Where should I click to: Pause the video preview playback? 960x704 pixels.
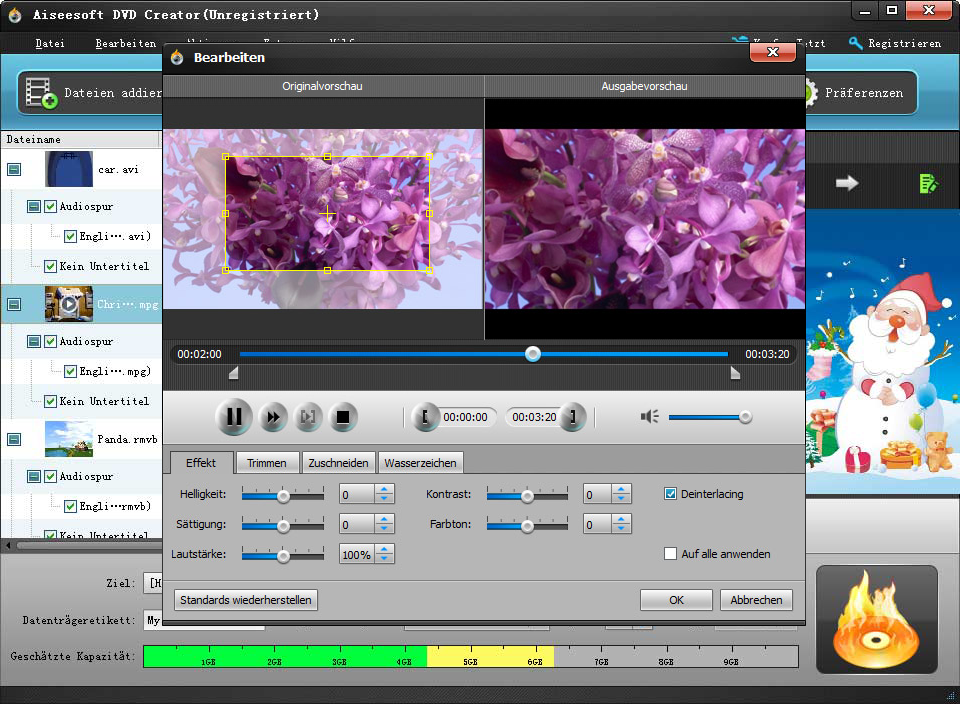[x=234, y=417]
